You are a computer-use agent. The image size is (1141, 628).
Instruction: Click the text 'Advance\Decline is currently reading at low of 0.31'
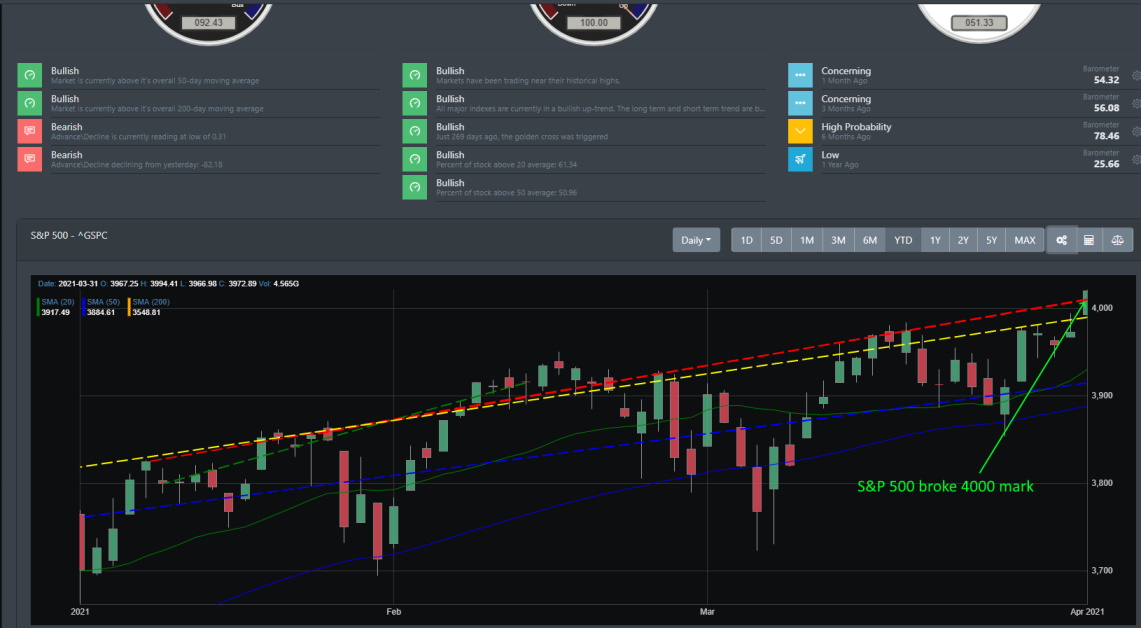point(138,137)
